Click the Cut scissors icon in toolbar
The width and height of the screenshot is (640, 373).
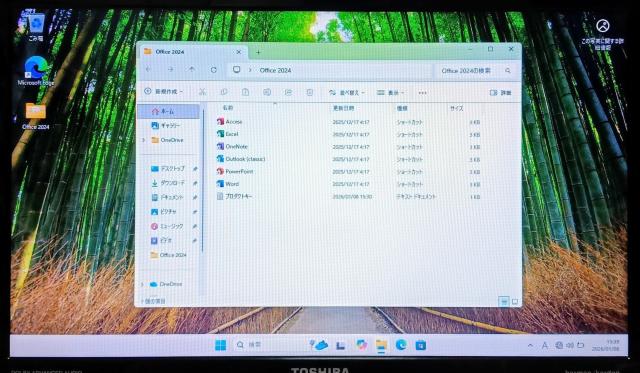click(x=202, y=92)
